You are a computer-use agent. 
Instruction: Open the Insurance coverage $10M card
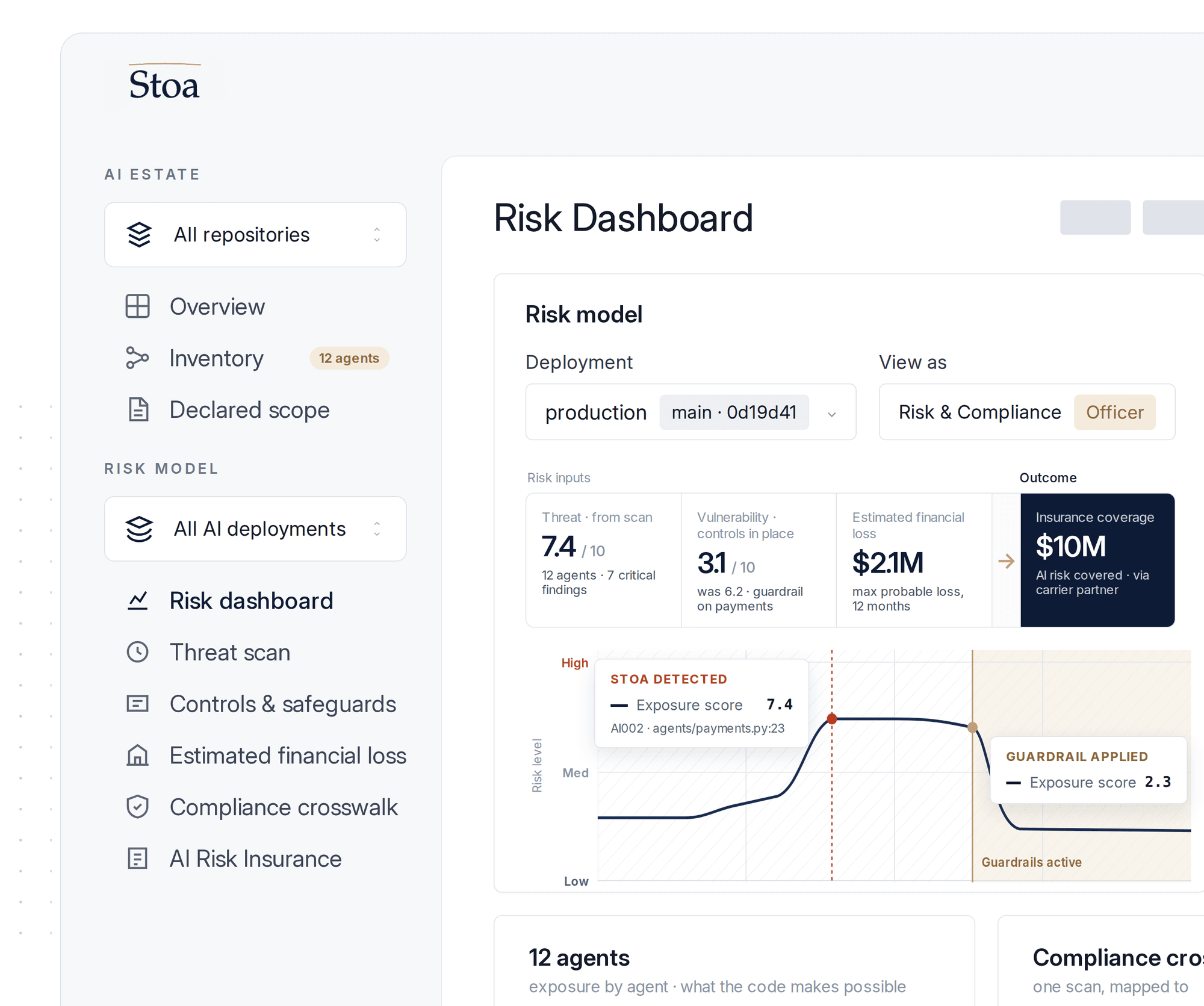pyautogui.click(x=1097, y=560)
